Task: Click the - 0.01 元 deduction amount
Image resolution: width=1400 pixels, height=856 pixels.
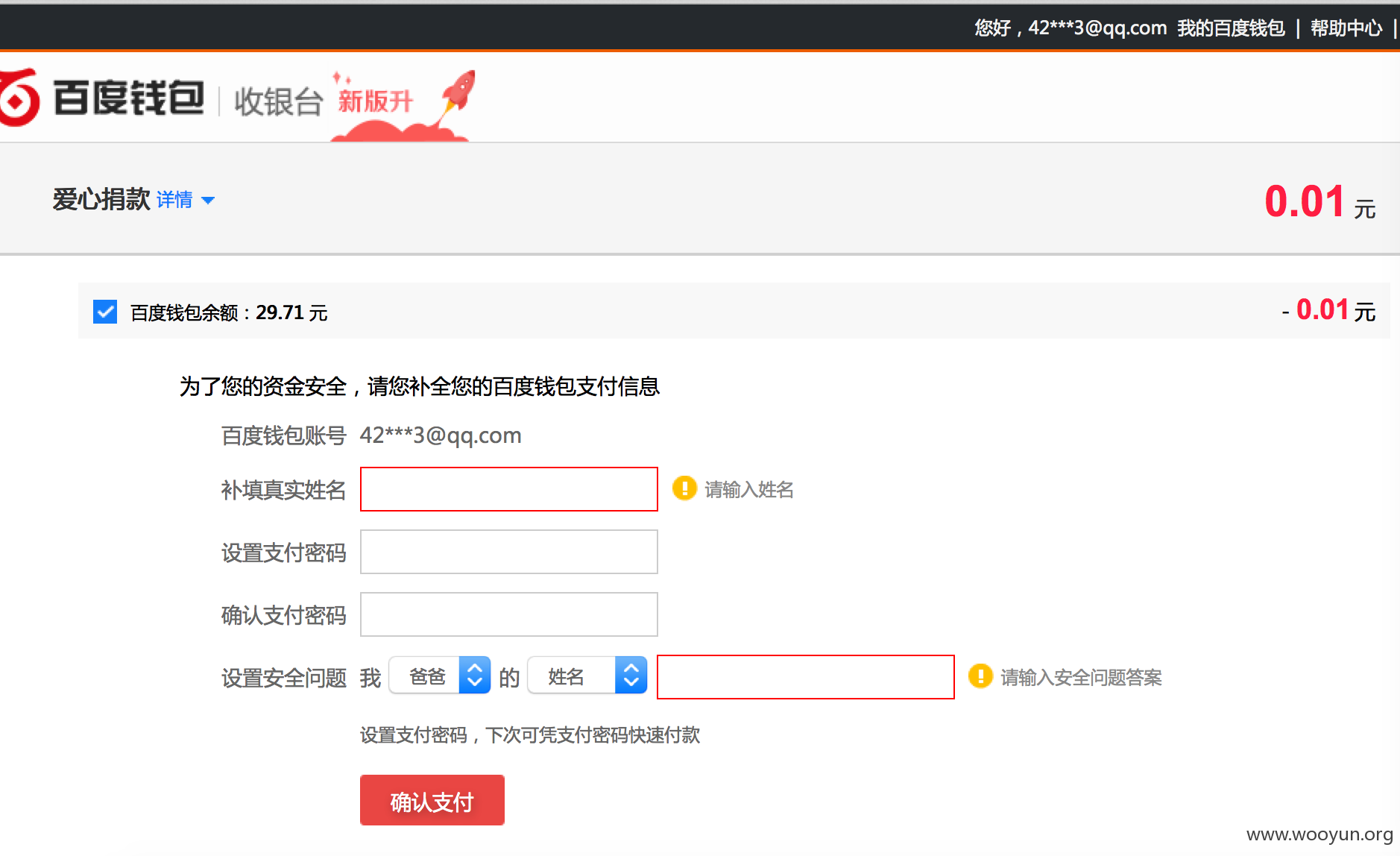Action: point(1328,310)
